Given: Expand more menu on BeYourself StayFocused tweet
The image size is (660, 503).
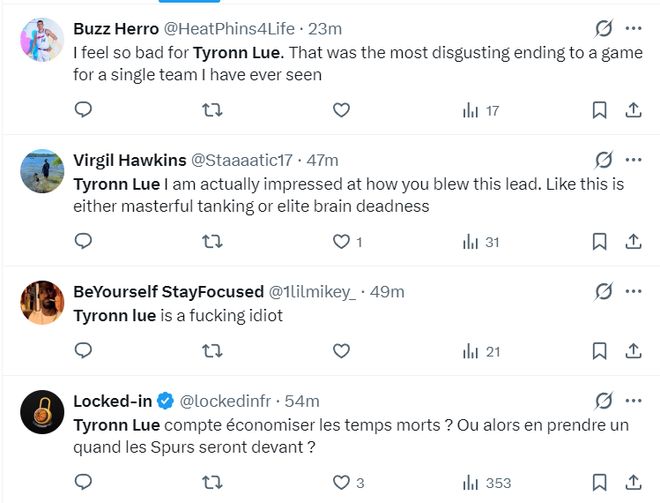Looking at the screenshot, I should tap(634, 291).
